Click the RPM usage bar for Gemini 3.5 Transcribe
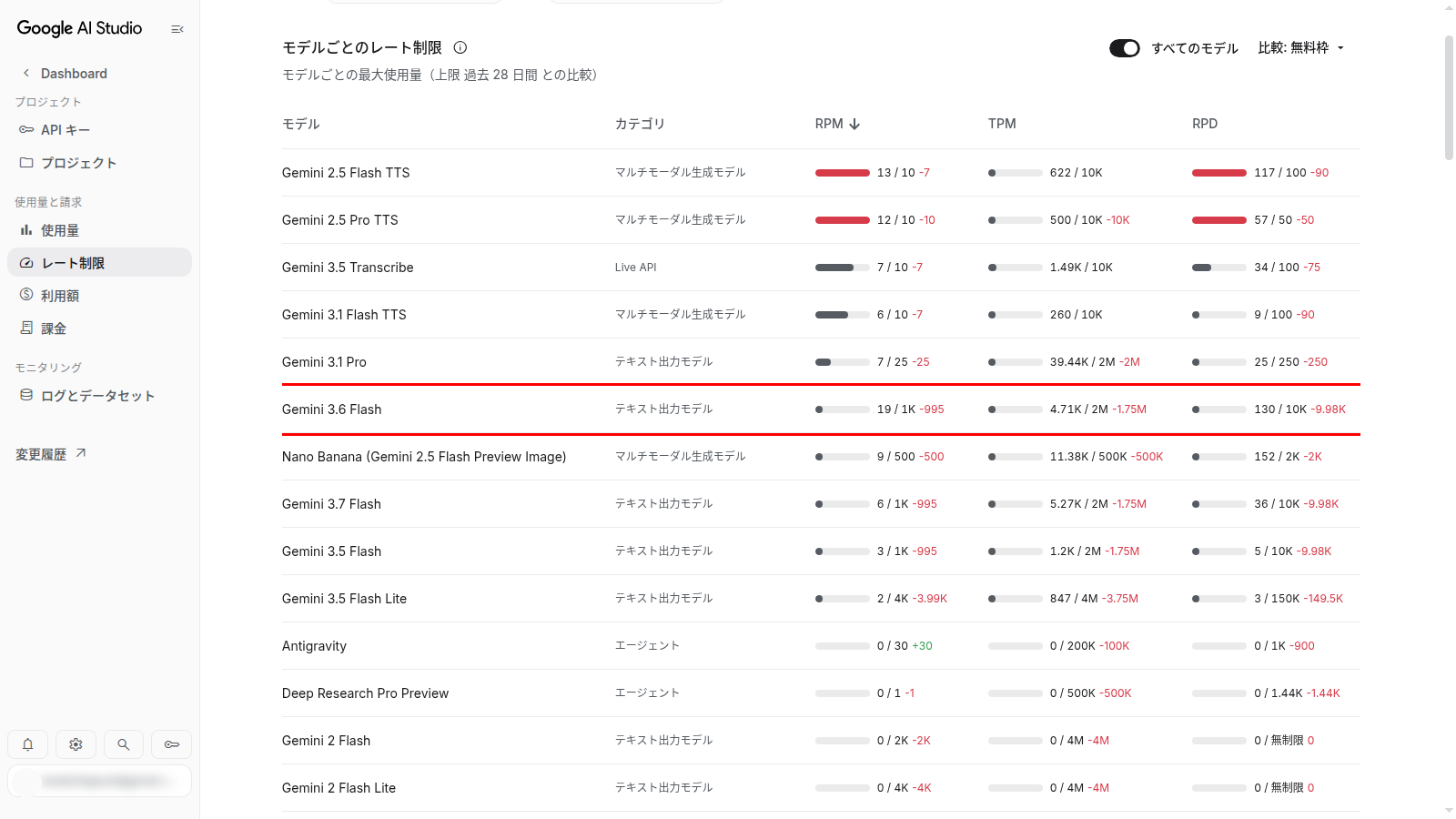Viewport: 1456px width, 819px height. [843, 268]
